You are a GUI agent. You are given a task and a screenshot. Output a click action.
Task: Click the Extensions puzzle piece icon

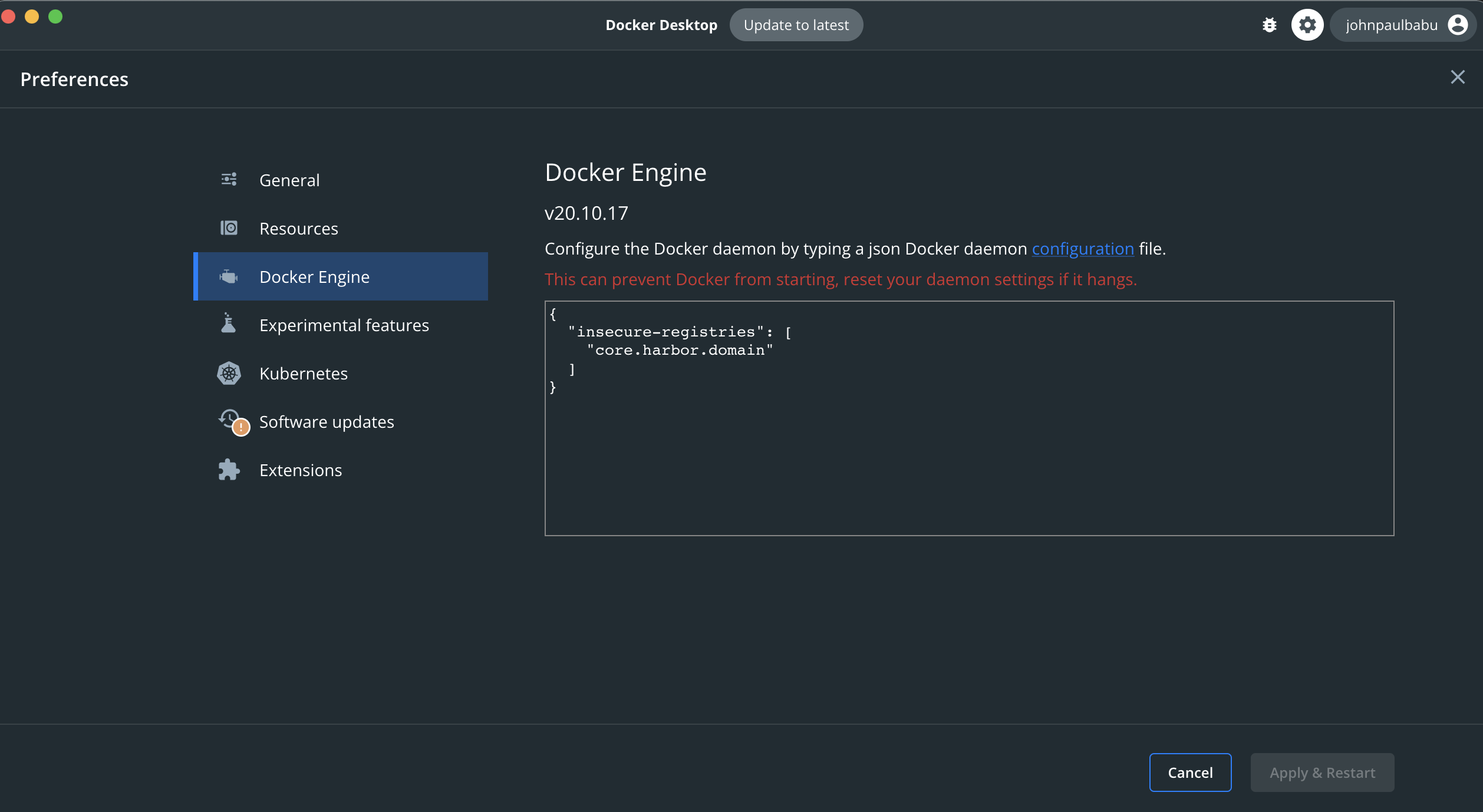(x=229, y=470)
